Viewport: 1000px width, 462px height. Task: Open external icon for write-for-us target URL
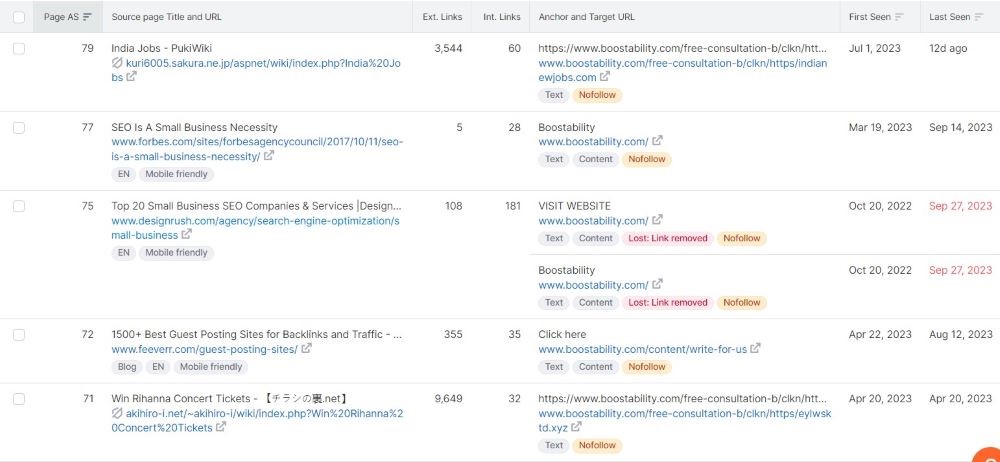tap(756, 349)
